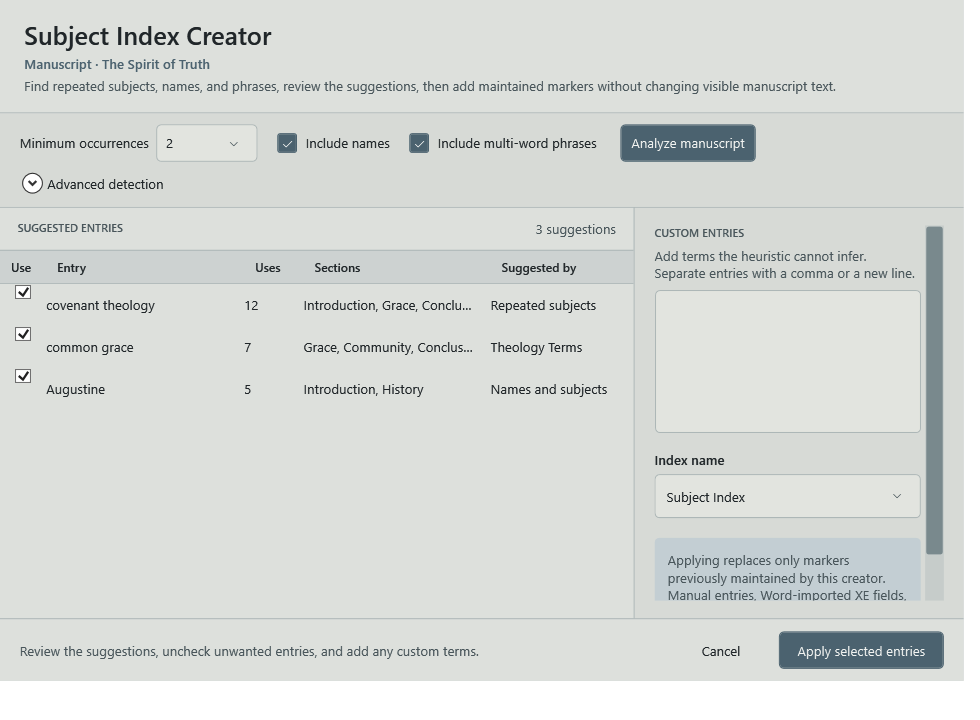Click the 5 uses value

248,389
